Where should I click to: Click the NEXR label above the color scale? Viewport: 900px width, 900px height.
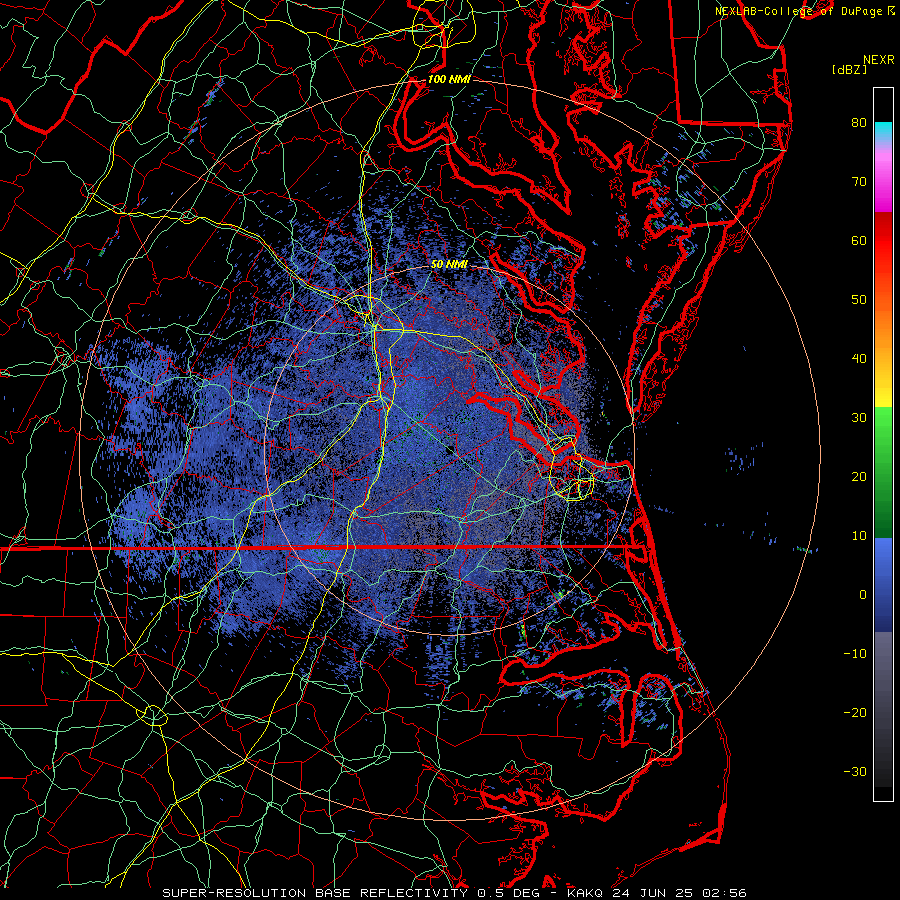(x=878, y=60)
